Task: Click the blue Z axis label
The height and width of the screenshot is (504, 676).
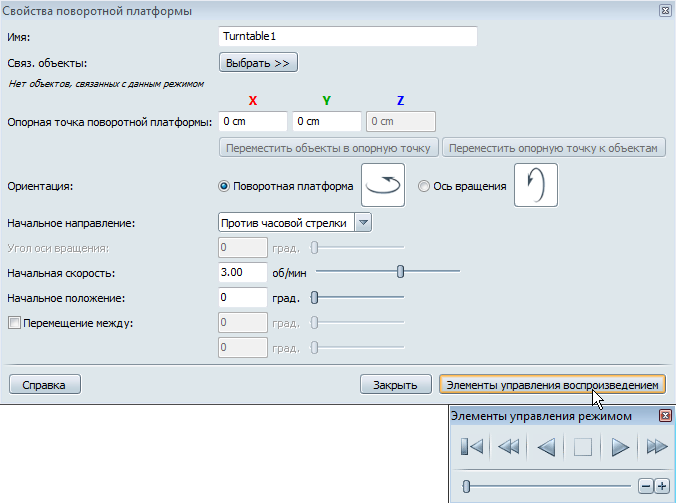Action: (401, 101)
